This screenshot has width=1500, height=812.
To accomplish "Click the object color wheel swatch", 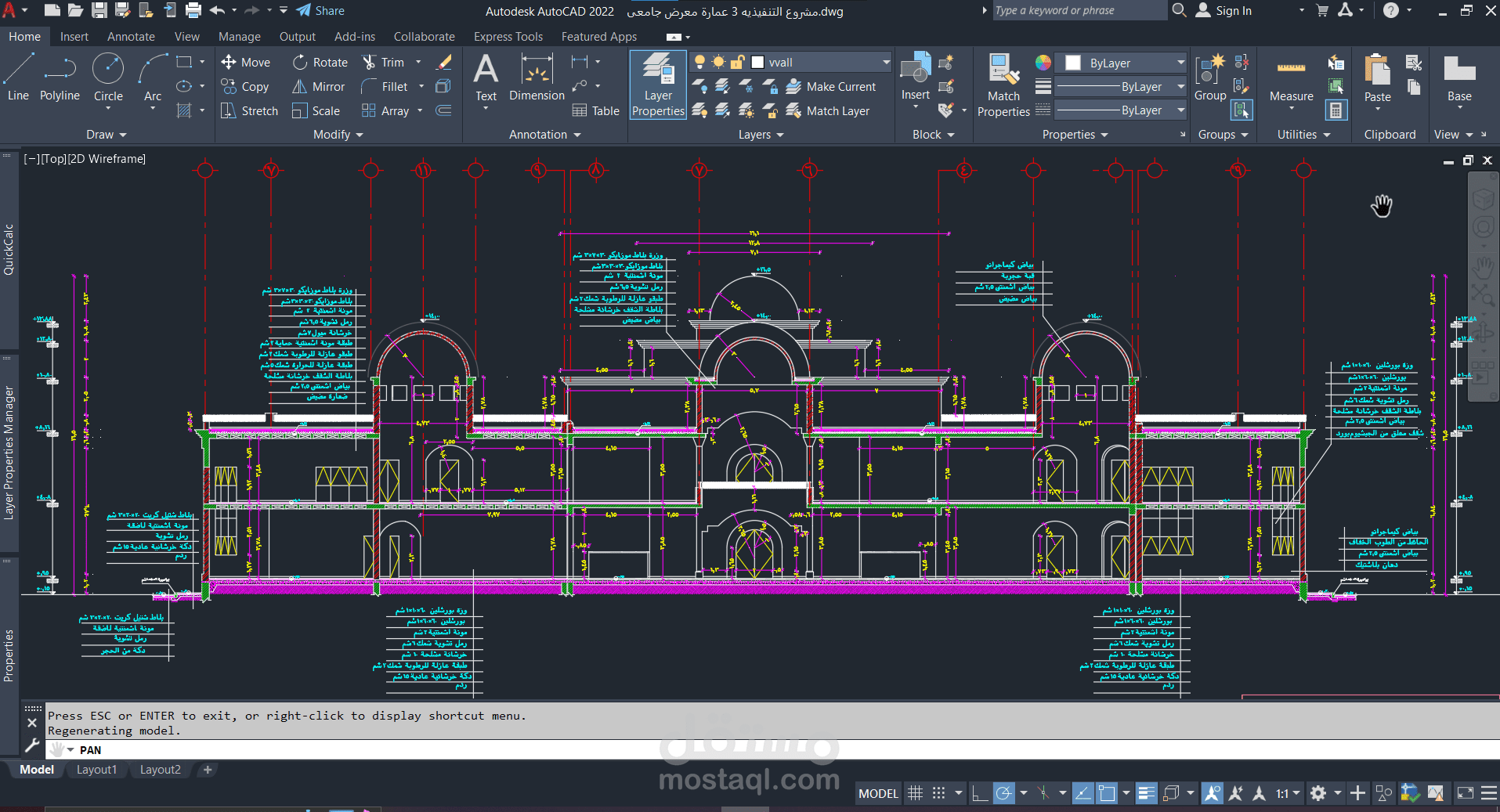I will click(x=1043, y=63).
